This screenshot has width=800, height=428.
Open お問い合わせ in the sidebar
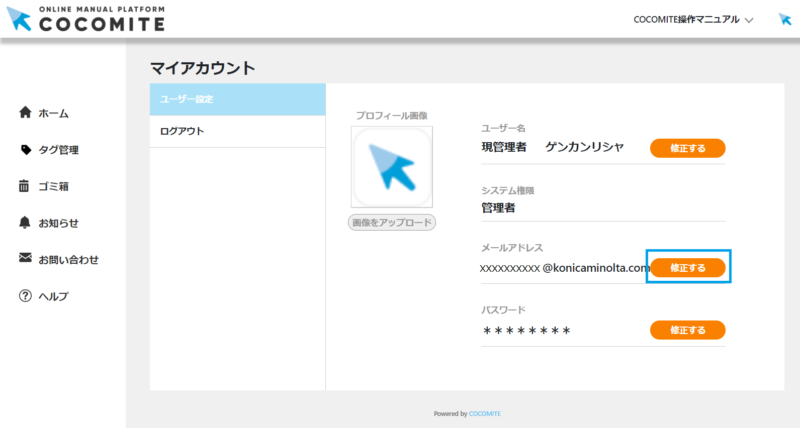[68, 259]
